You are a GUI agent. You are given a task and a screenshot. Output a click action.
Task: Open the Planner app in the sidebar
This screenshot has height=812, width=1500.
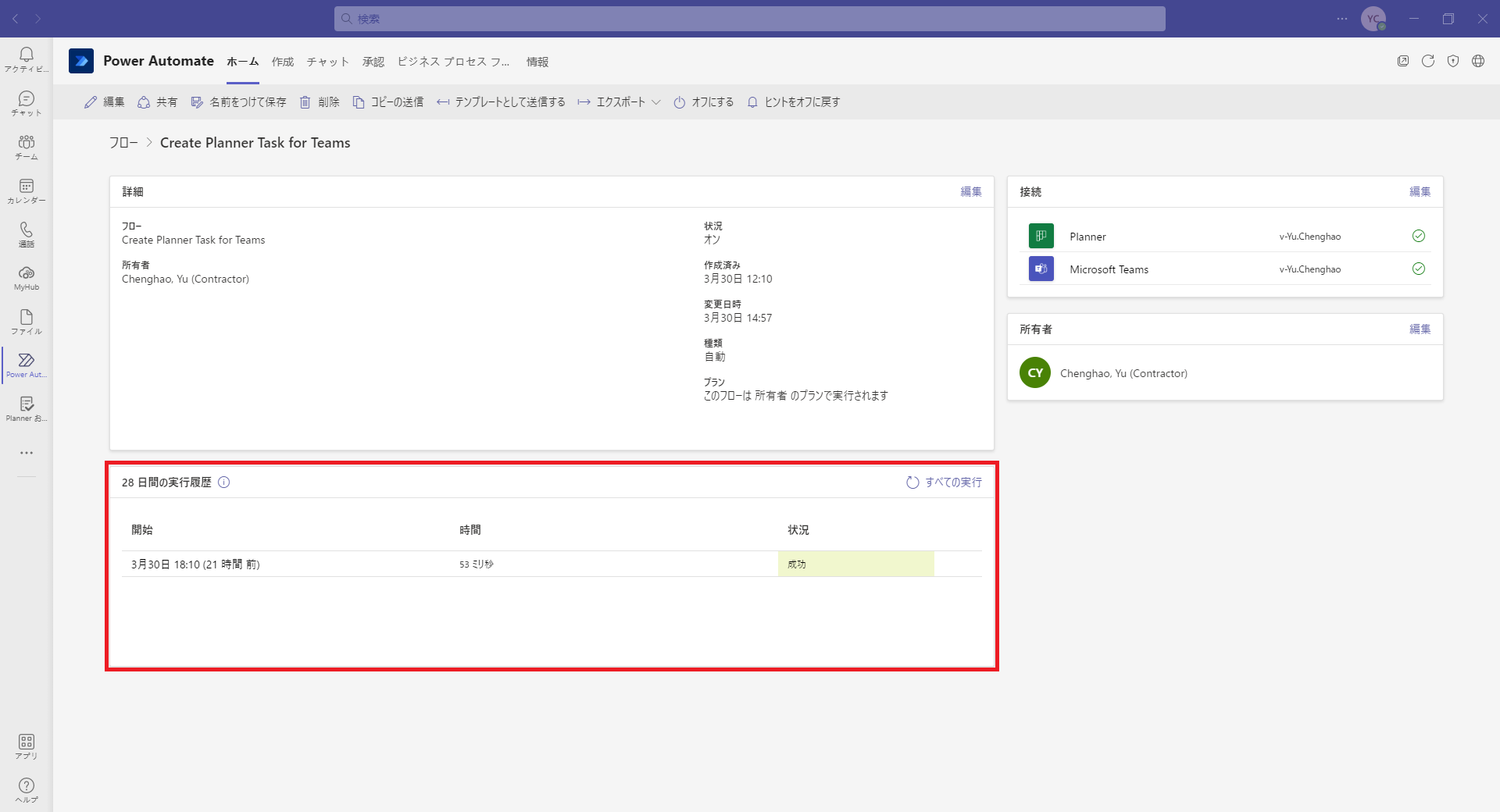tap(26, 408)
